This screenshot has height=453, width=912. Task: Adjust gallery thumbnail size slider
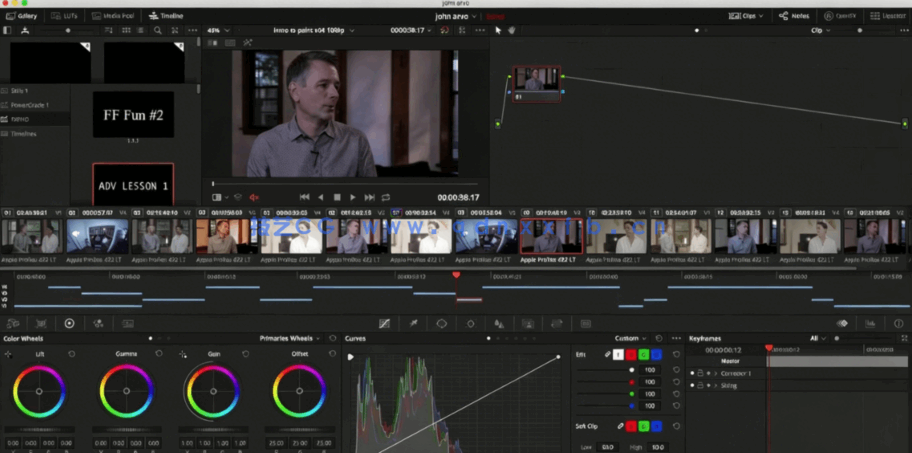68,30
